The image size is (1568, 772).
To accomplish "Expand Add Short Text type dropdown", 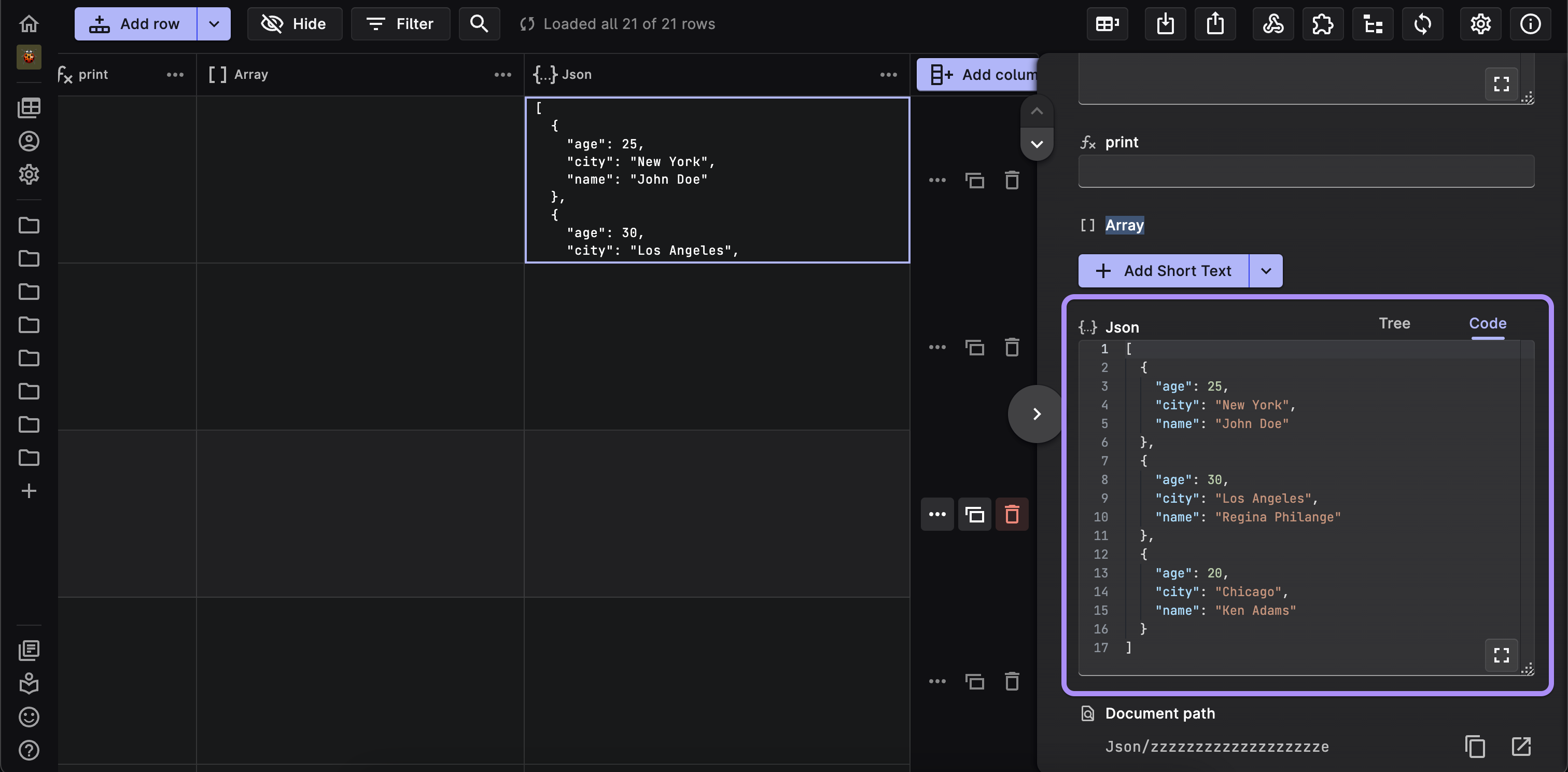I will [1266, 271].
